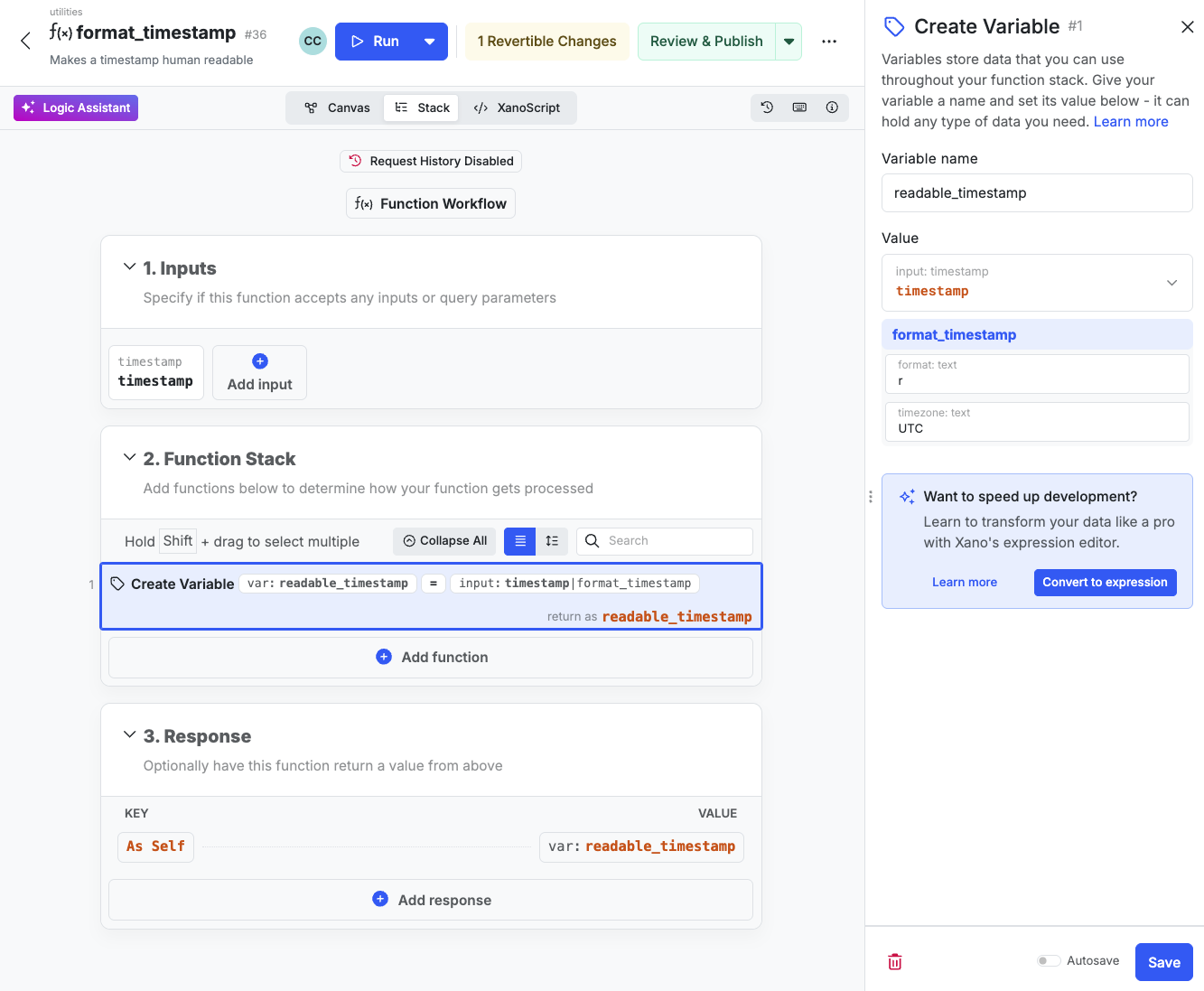
Task: Click the var: readable_timestamp response value
Action: (641, 846)
